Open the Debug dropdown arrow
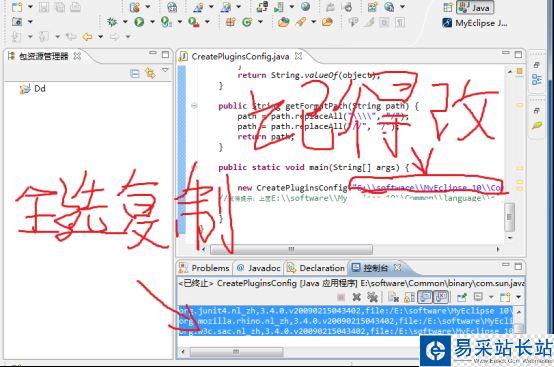This screenshot has height=367, width=554. pyautogui.click(x=125, y=22)
